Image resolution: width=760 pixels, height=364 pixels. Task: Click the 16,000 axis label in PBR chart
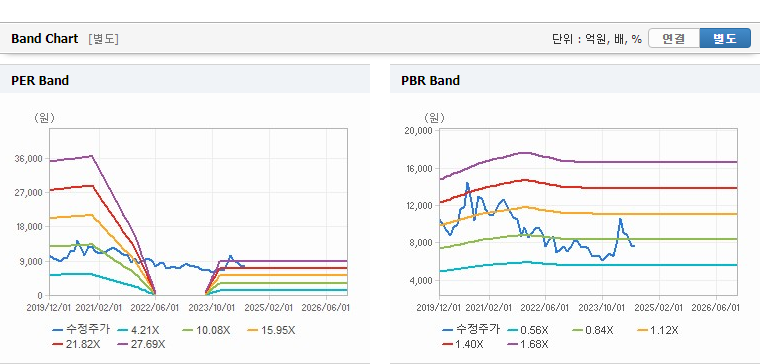point(420,169)
